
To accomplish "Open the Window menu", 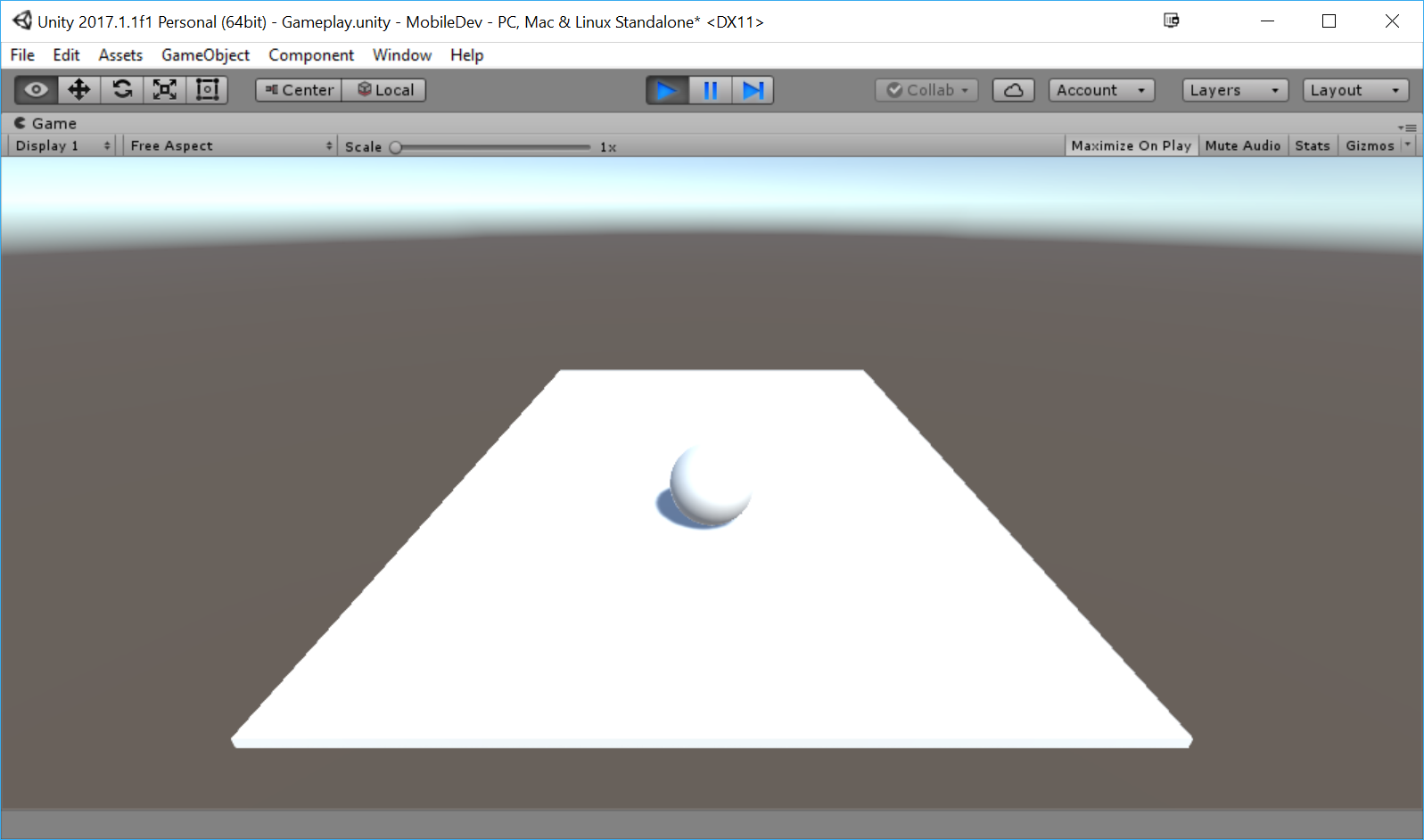I will click(x=402, y=55).
